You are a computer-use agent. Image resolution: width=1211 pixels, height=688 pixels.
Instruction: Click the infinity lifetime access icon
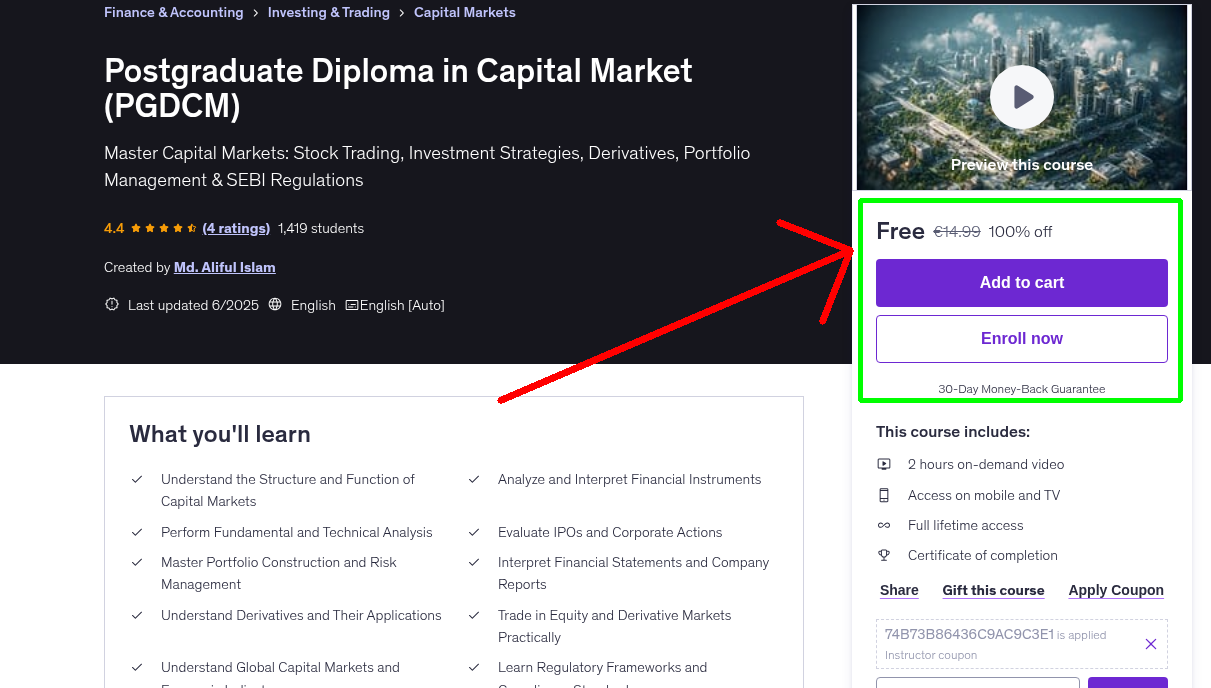pos(884,525)
